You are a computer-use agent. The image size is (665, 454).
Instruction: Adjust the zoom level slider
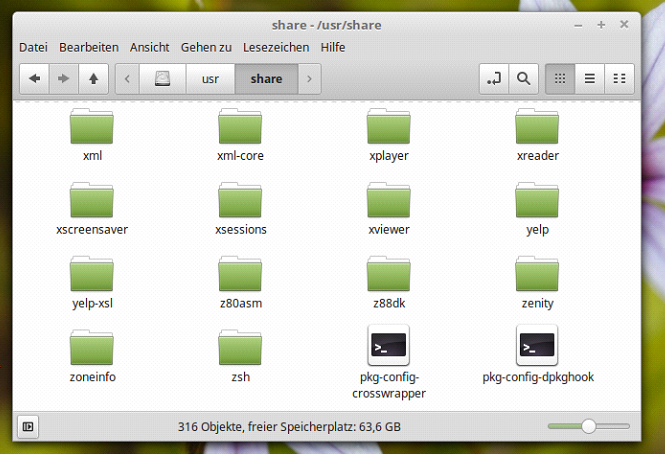589,426
